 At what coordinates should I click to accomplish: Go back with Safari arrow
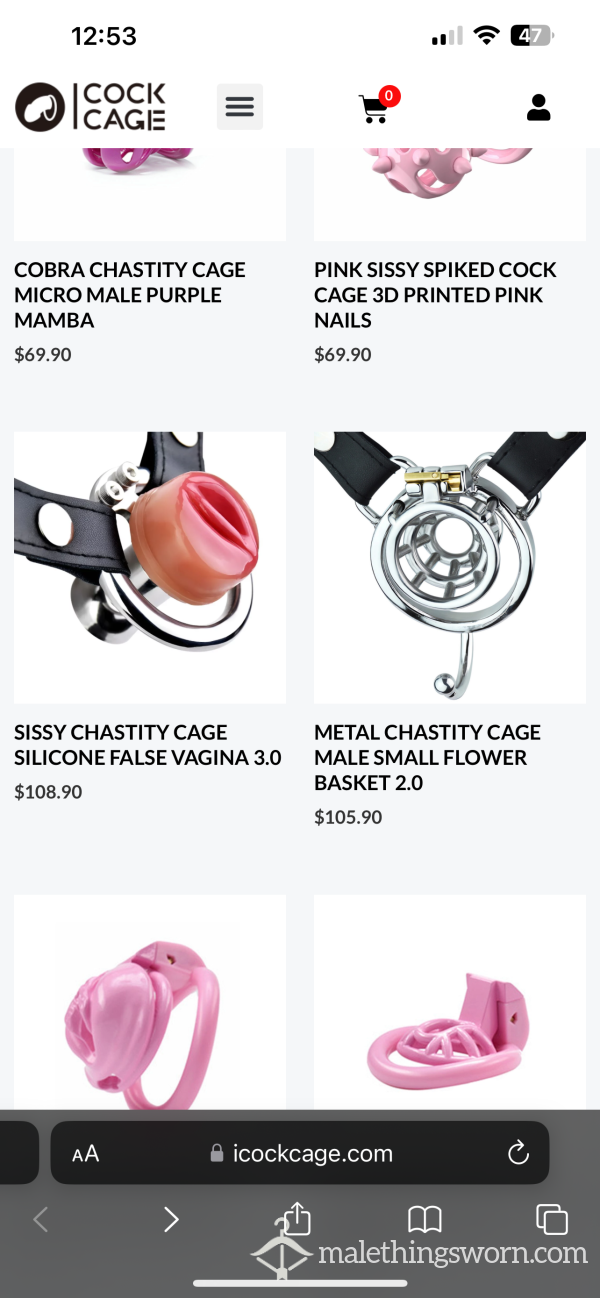coord(41,1219)
